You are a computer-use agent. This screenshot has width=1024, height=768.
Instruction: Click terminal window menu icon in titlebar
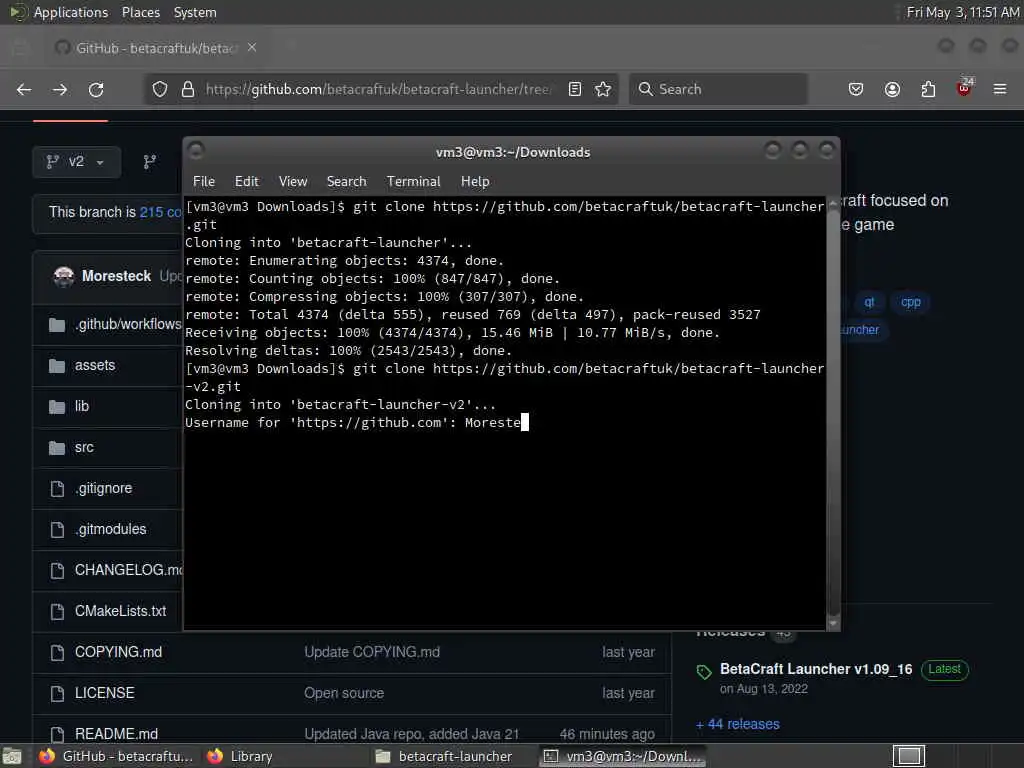coord(196,151)
